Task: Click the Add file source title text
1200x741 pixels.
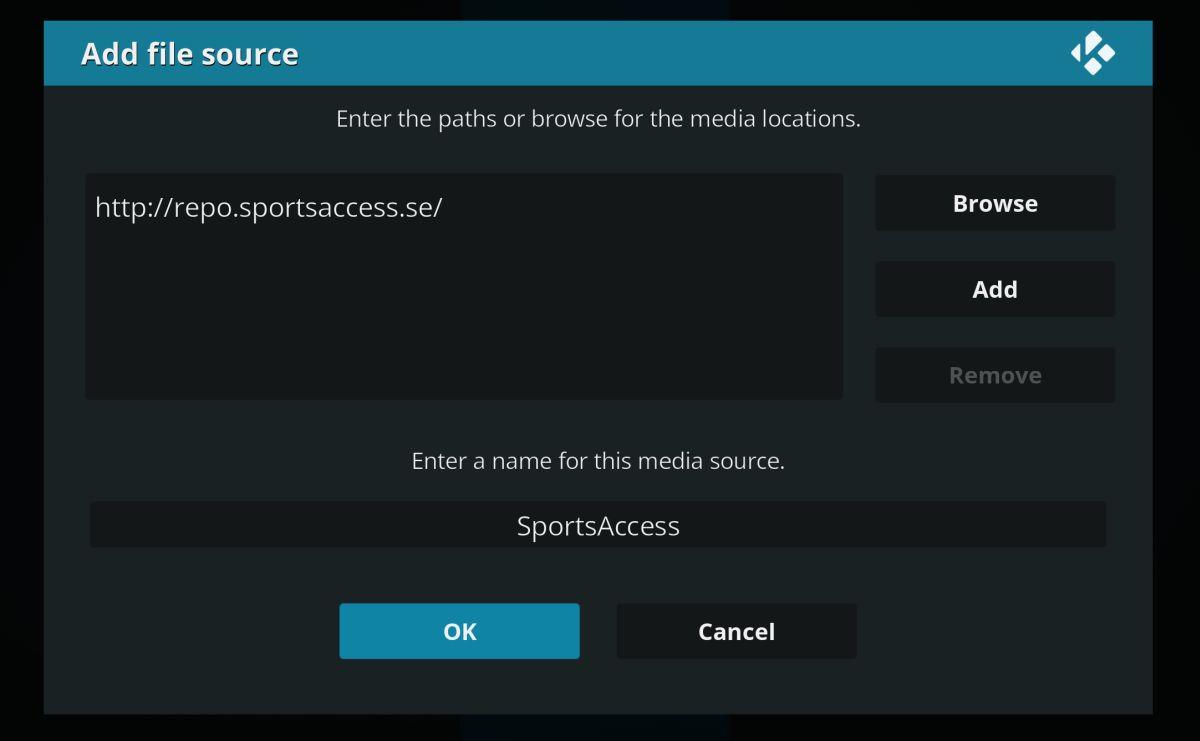Action: tap(190, 54)
